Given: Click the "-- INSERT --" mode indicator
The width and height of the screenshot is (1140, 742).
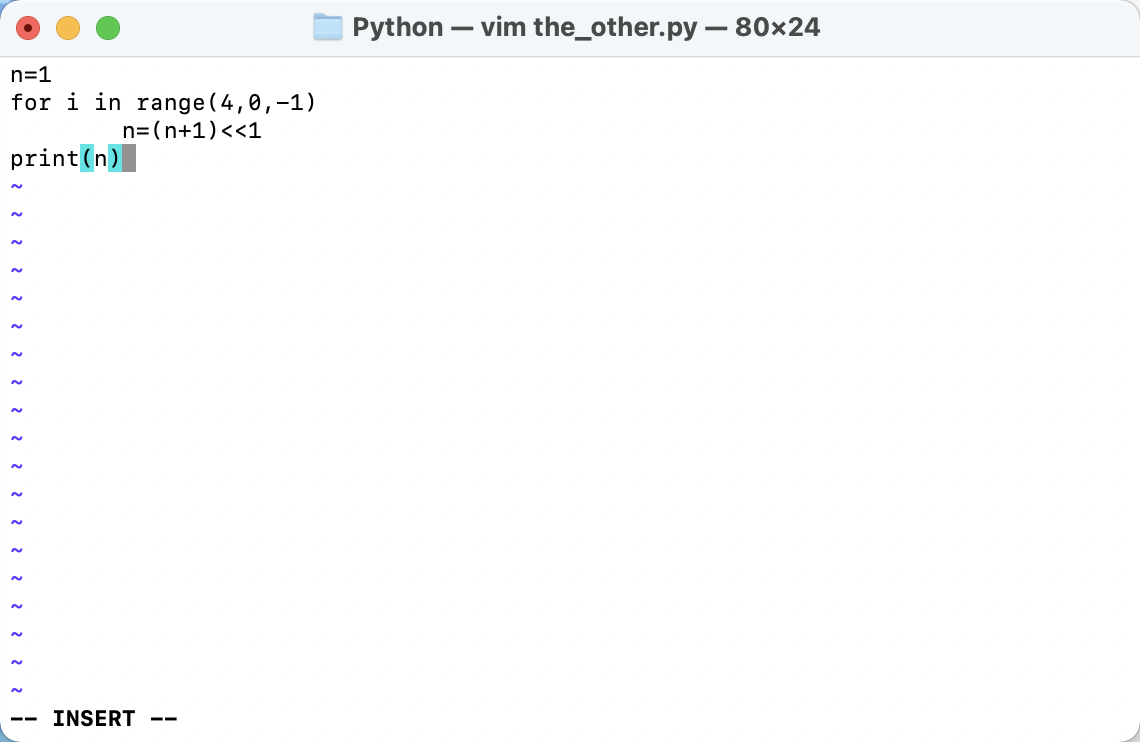Looking at the screenshot, I should point(94,718).
